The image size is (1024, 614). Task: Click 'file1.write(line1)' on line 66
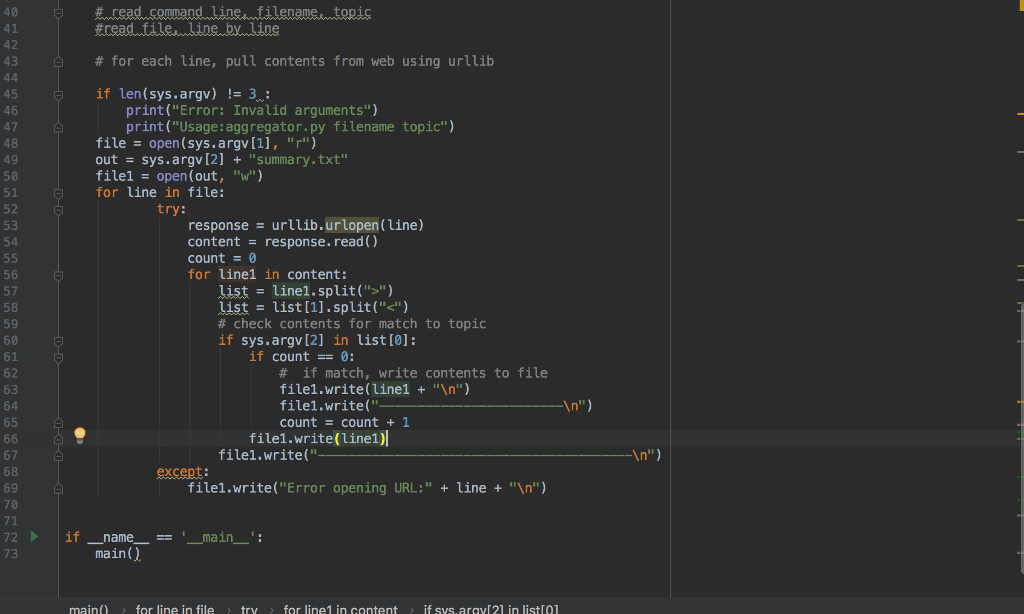click(317, 439)
